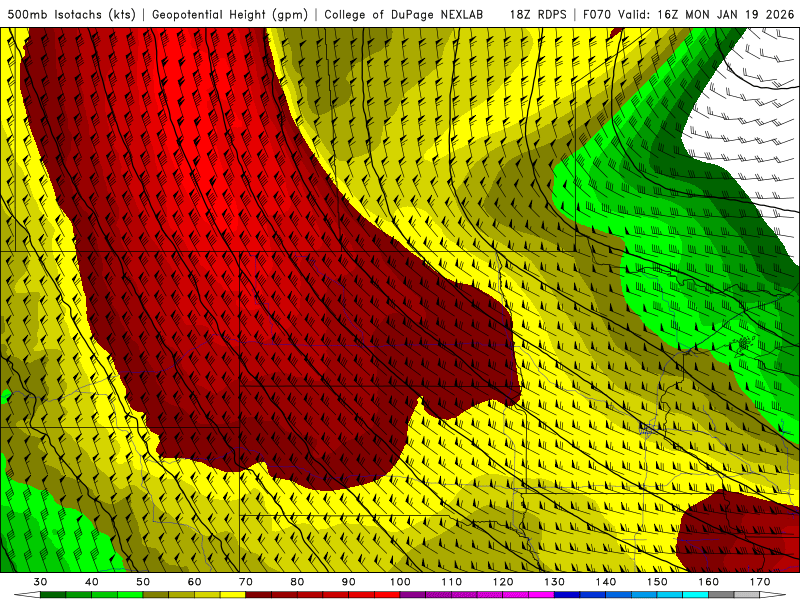The height and width of the screenshot is (600, 800).
Task: Select the magenta swatch left of 130
Action: [x=541, y=595]
